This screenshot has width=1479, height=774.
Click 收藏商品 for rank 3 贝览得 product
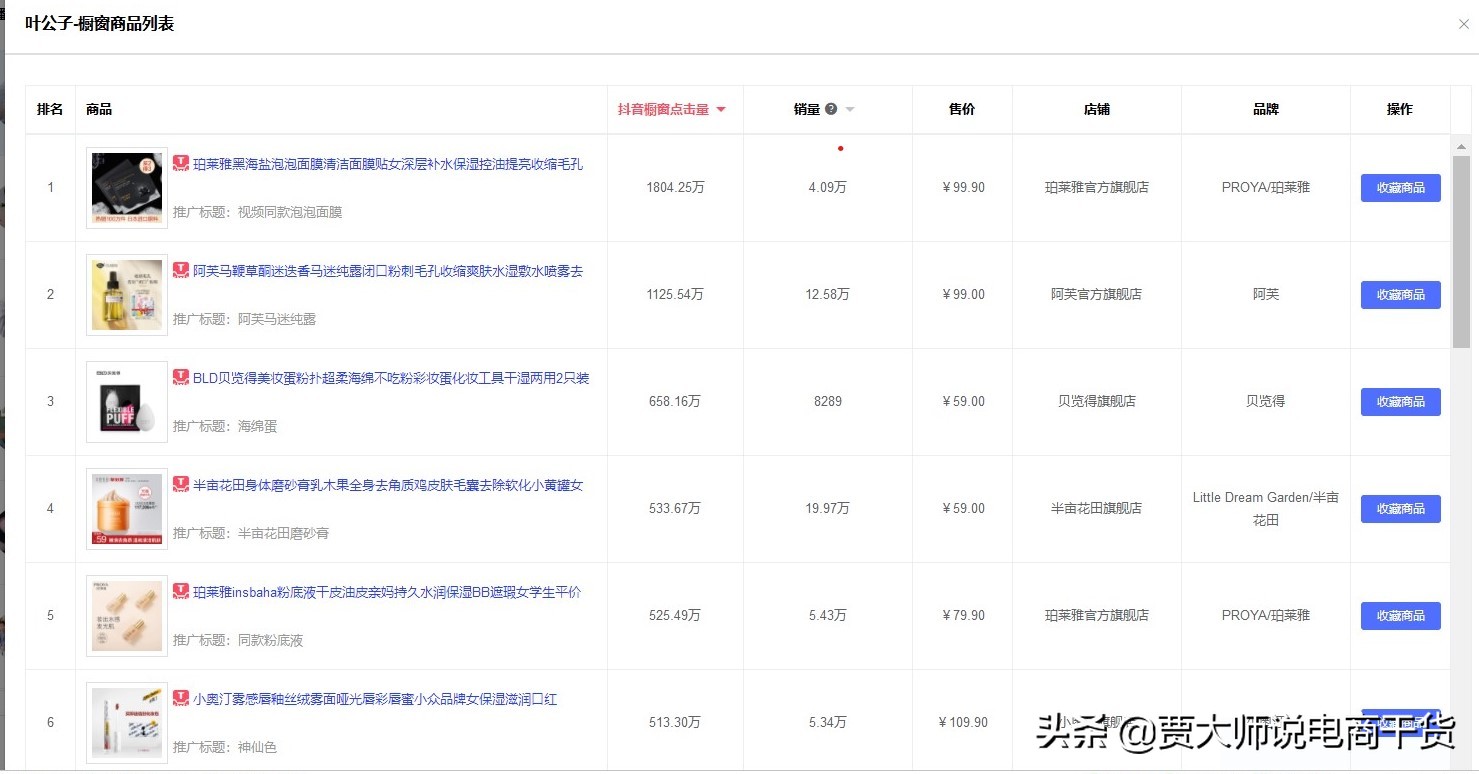pos(1400,402)
